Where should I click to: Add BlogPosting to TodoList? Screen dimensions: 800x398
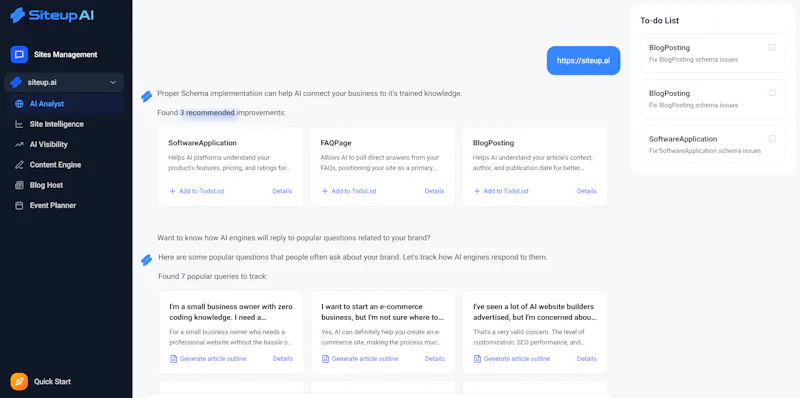point(501,191)
